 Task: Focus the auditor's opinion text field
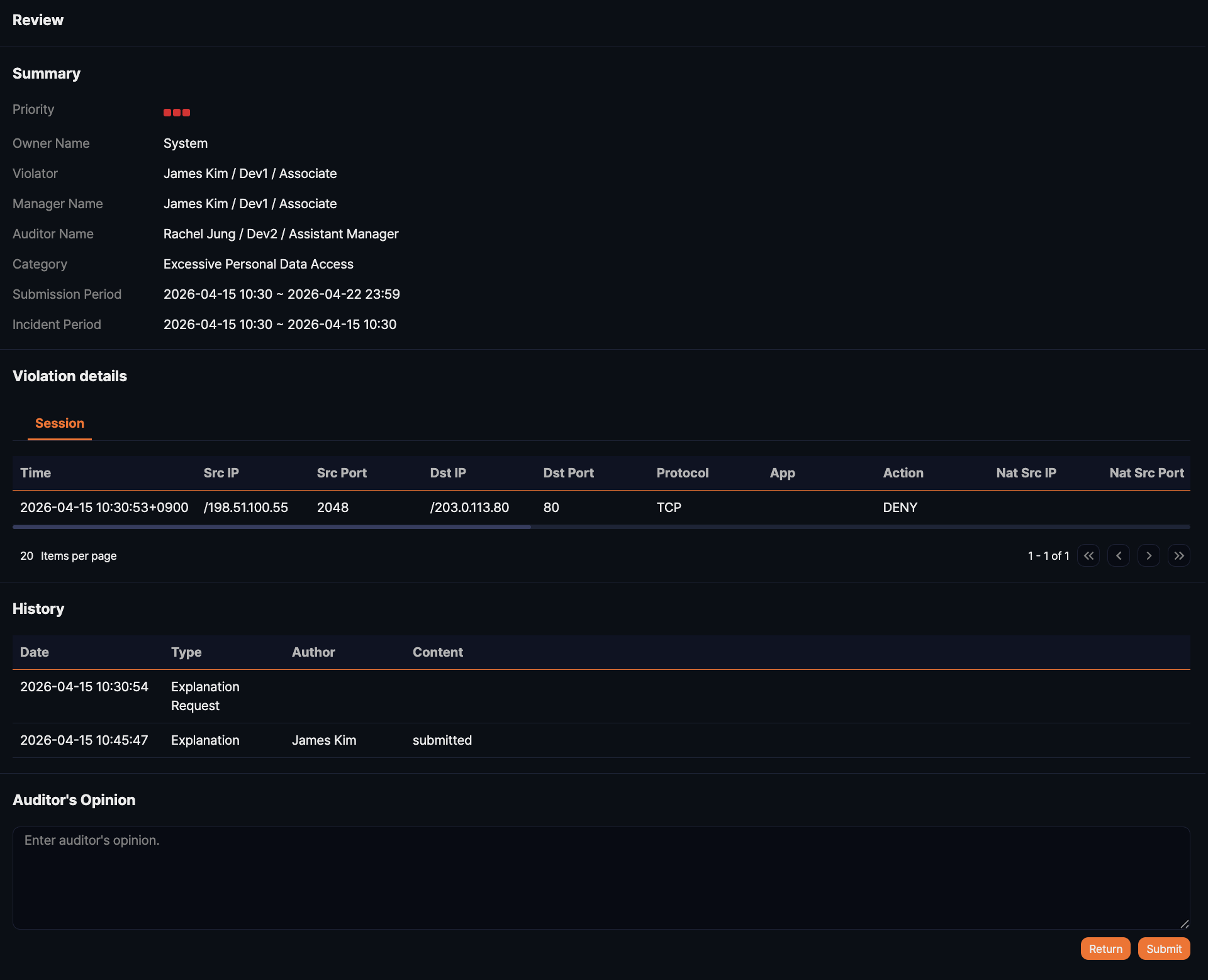[601, 877]
